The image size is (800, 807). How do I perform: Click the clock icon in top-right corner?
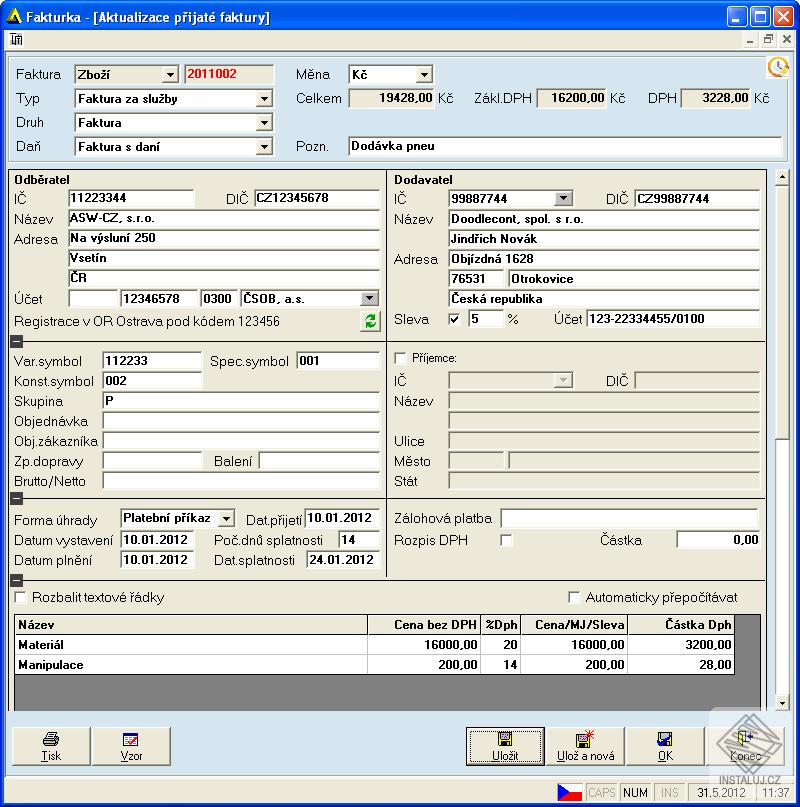point(777,67)
